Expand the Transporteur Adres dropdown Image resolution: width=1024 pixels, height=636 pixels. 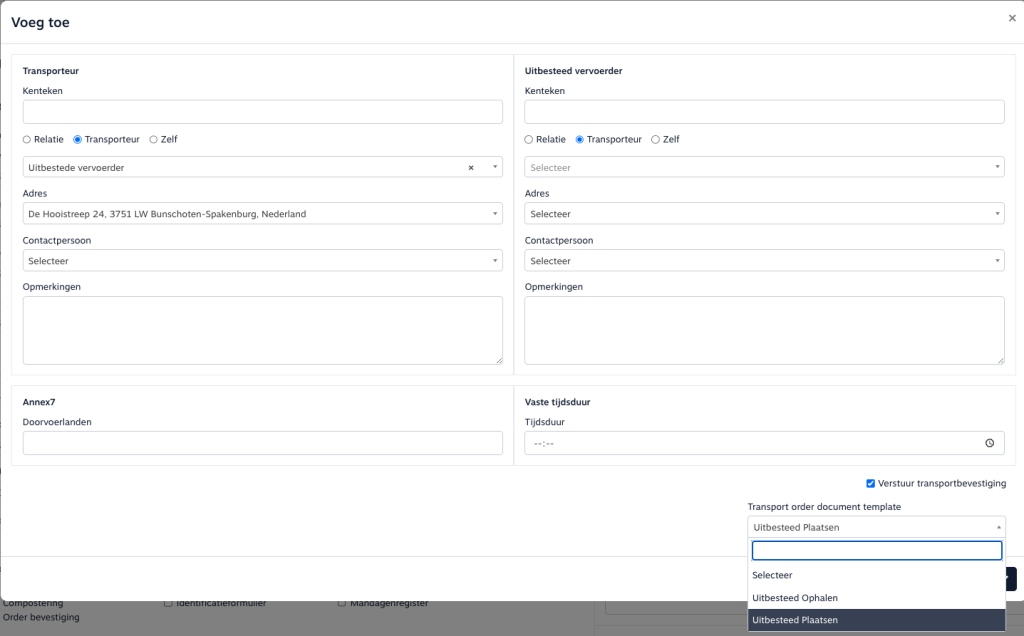tap(262, 214)
